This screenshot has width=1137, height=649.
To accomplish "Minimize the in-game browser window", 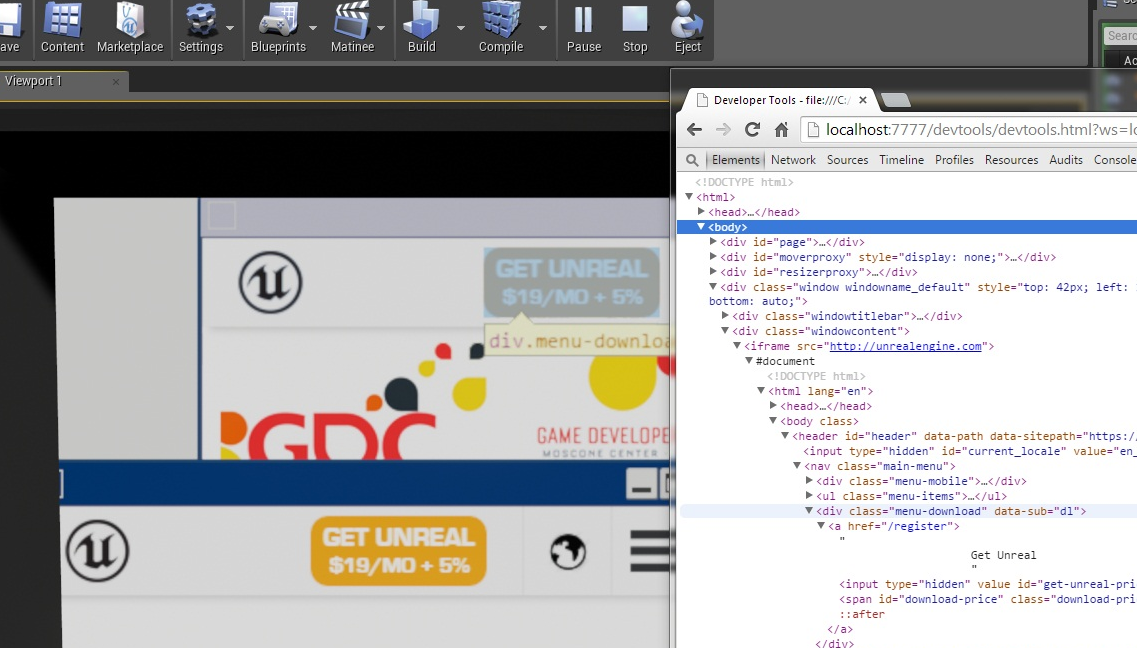I will 641,484.
